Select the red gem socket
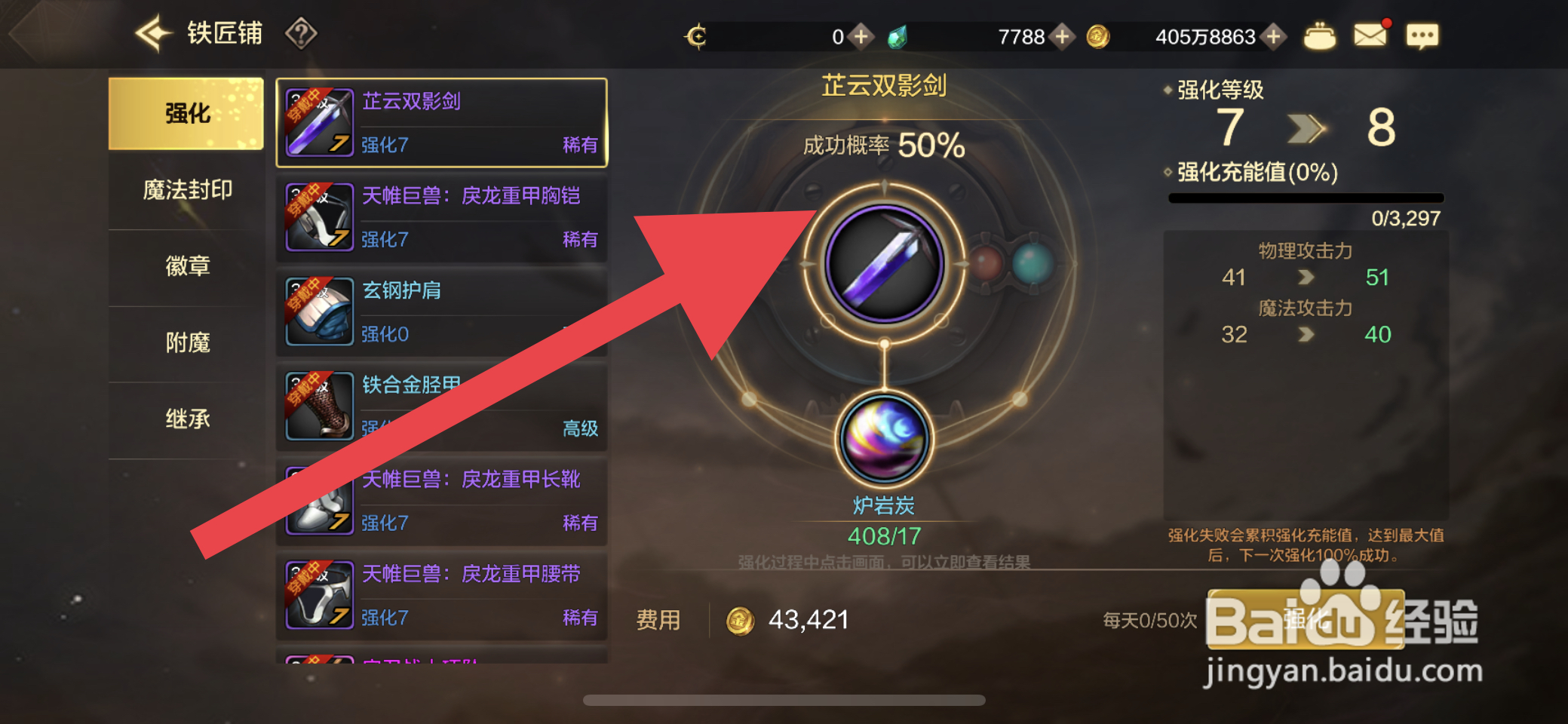 click(986, 263)
